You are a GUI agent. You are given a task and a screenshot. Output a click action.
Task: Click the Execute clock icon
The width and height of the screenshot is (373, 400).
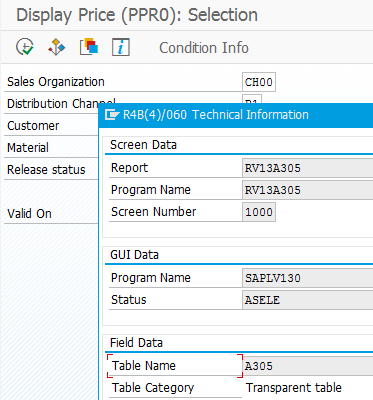point(25,47)
